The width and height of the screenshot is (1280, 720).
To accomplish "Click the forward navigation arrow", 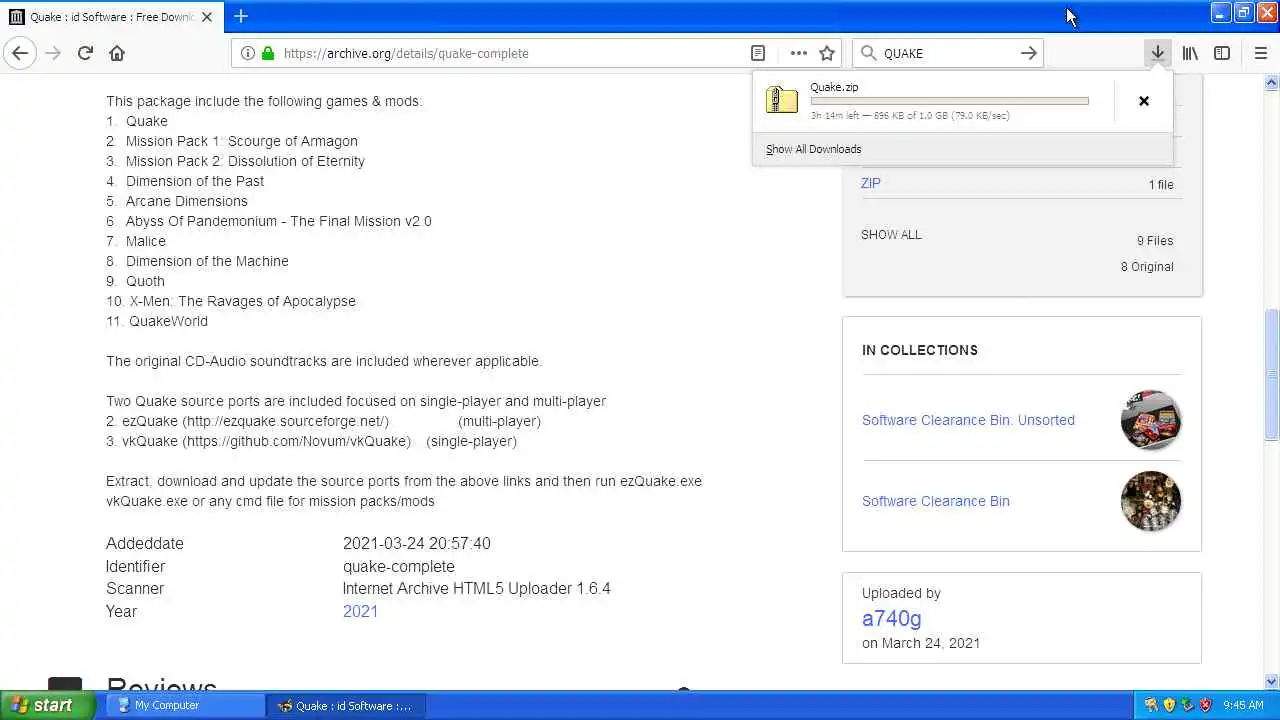I will tap(53, 53).
